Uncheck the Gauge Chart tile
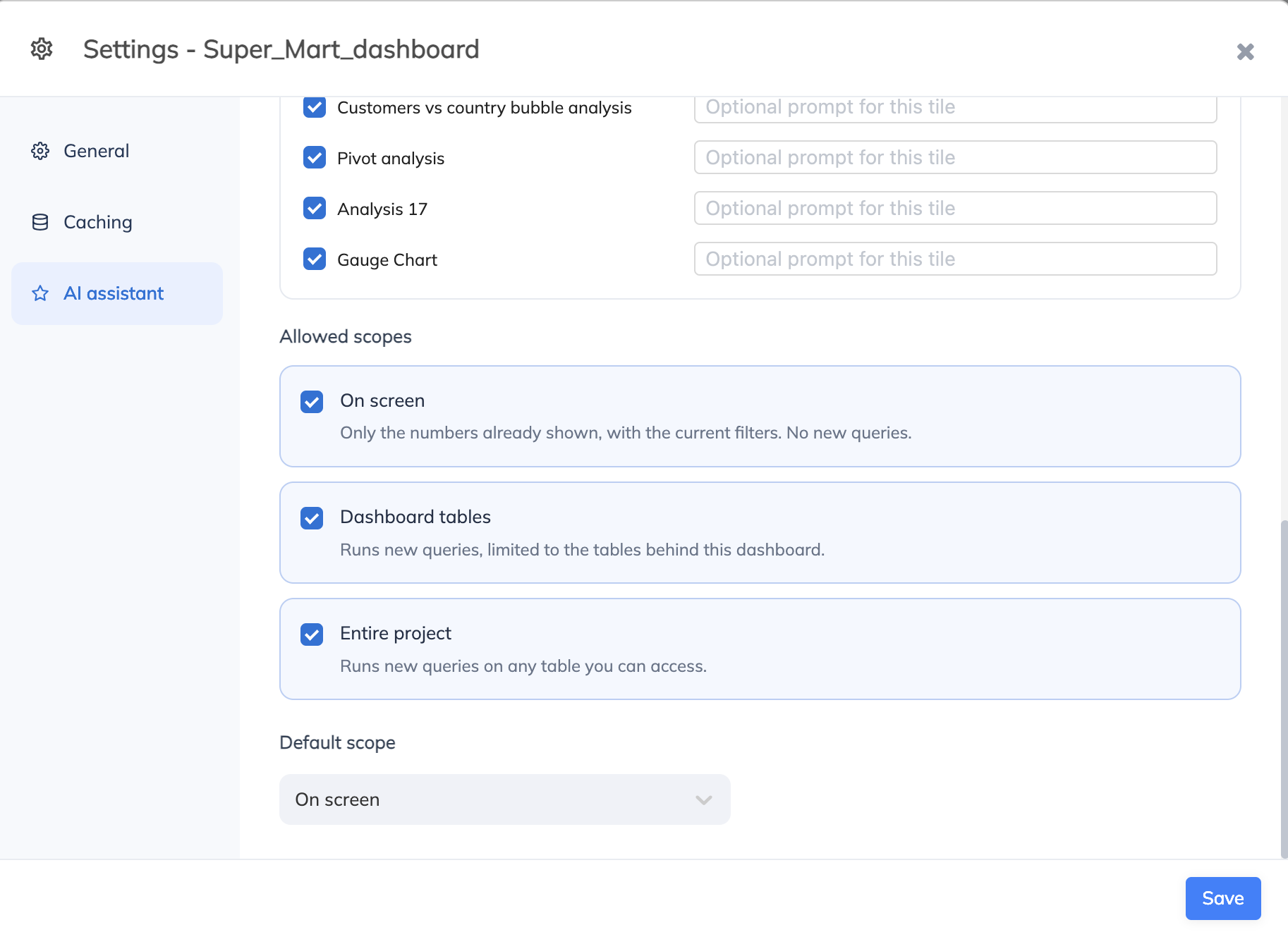The height and width of the screenshot is (932, 1288). coord(315,259)
